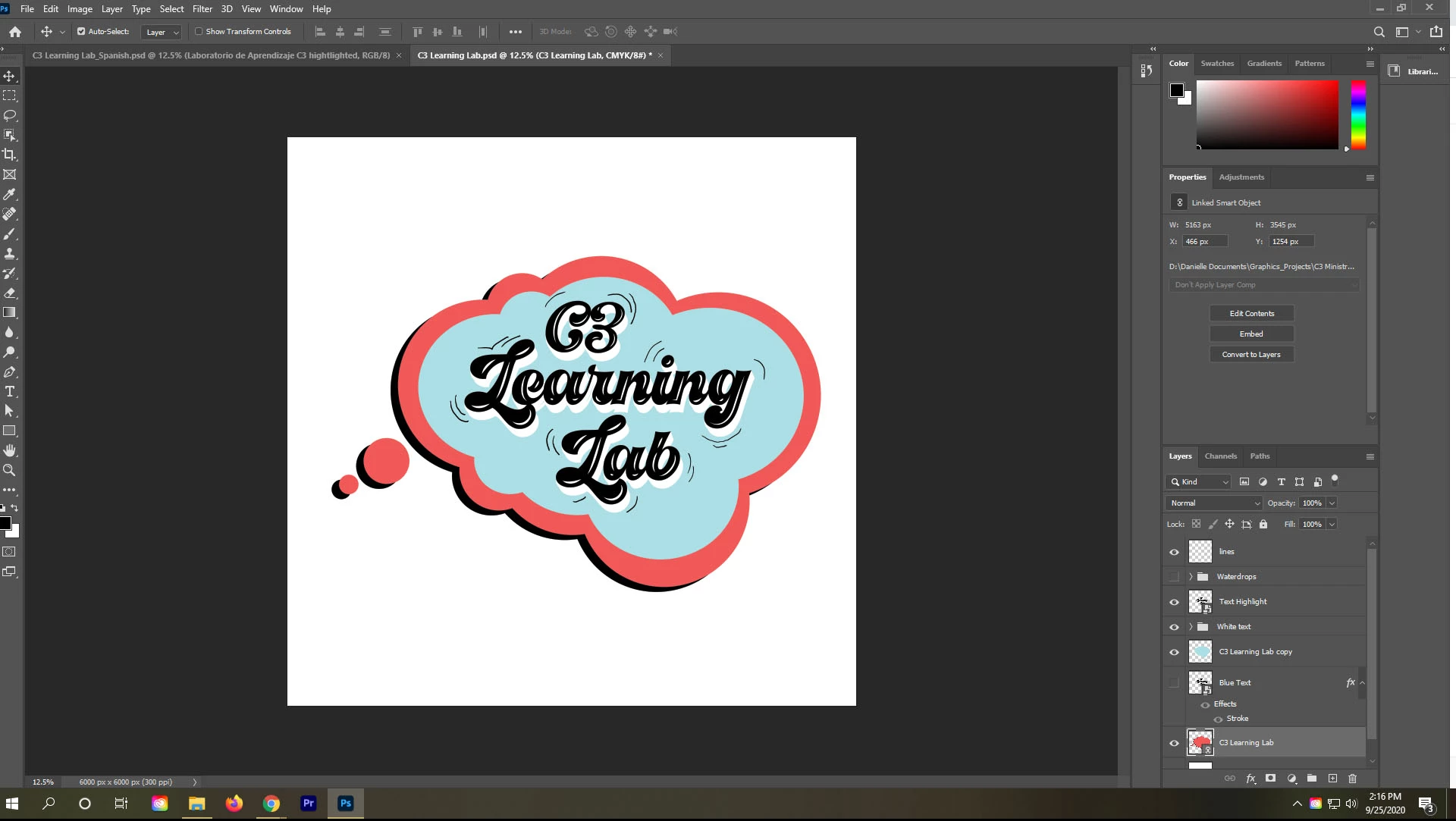Select the Crop tool

[x=10, y=155]
